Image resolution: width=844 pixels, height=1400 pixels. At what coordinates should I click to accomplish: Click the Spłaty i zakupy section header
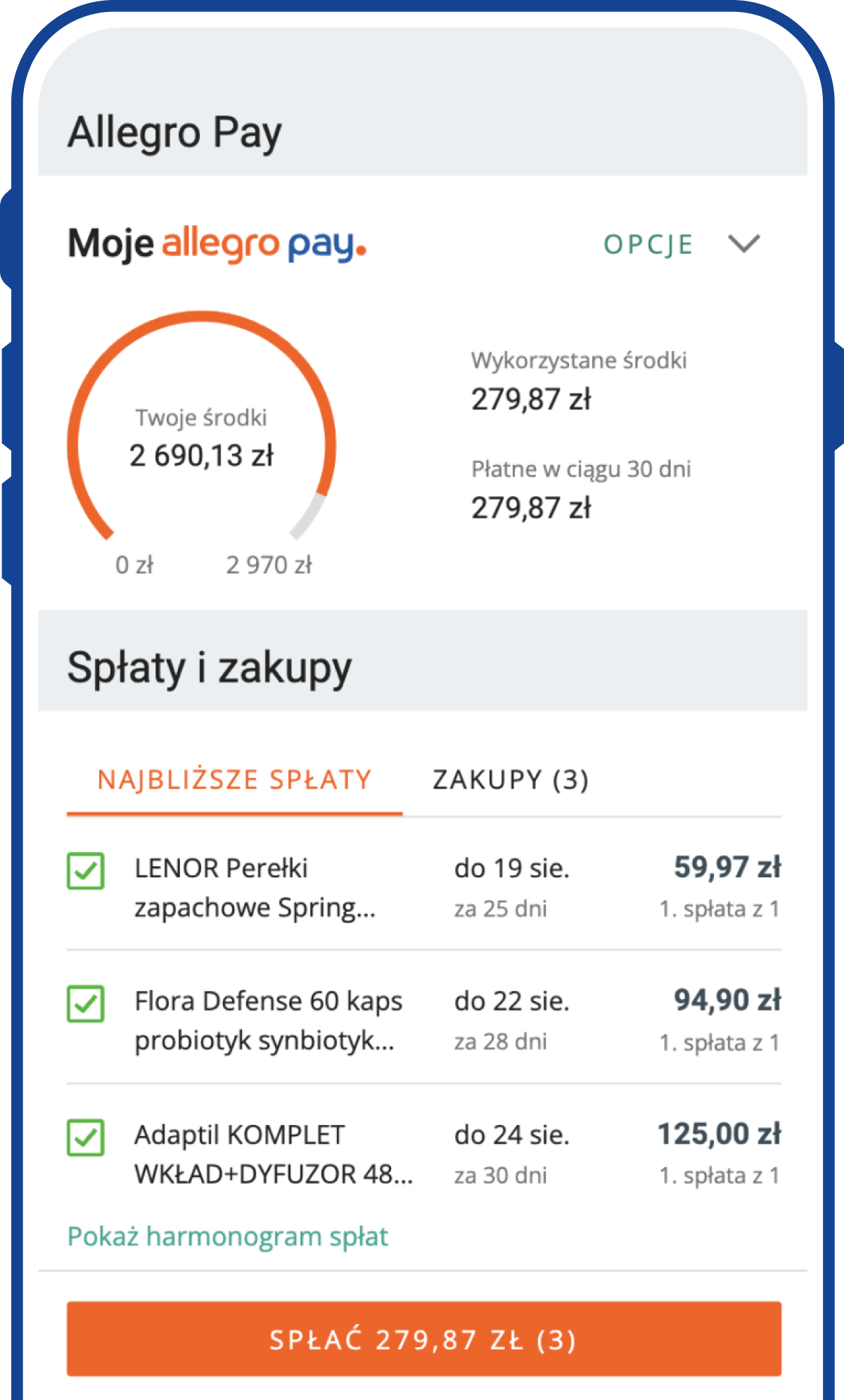[210, 668]
